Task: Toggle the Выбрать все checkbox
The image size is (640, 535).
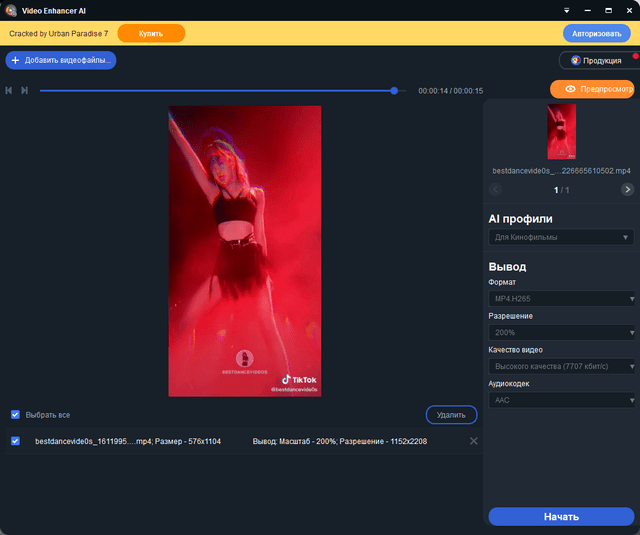Action: tap(15, 414)
